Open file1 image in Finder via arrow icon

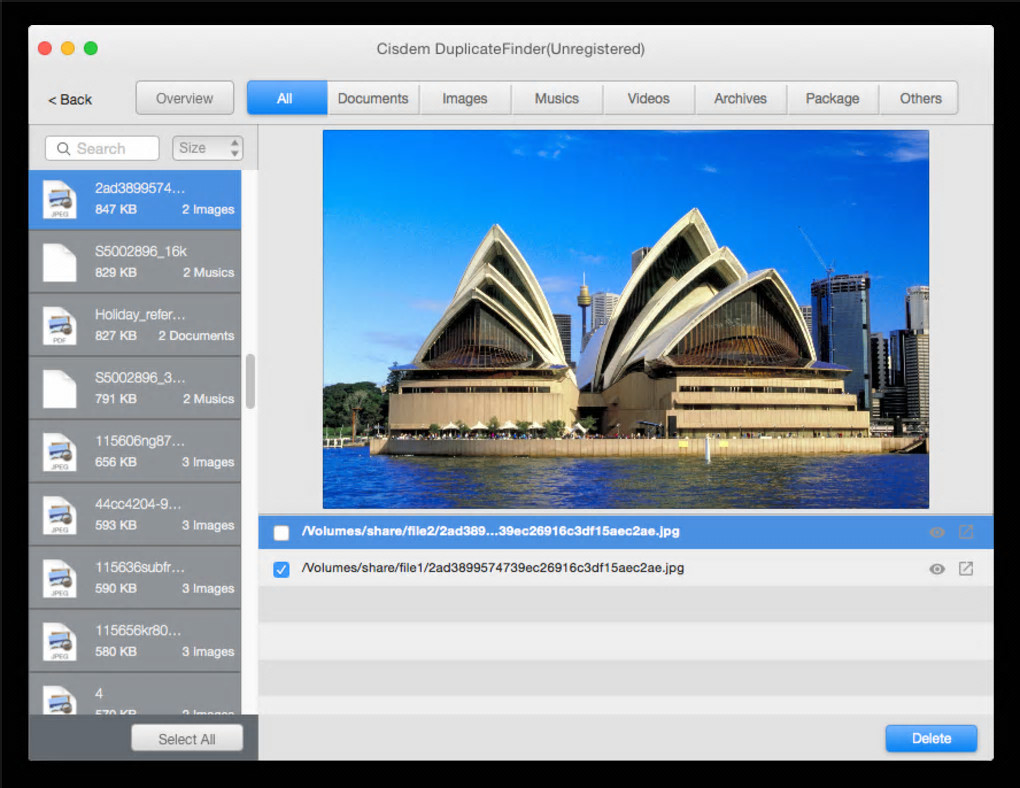click(x=966, y=569)
